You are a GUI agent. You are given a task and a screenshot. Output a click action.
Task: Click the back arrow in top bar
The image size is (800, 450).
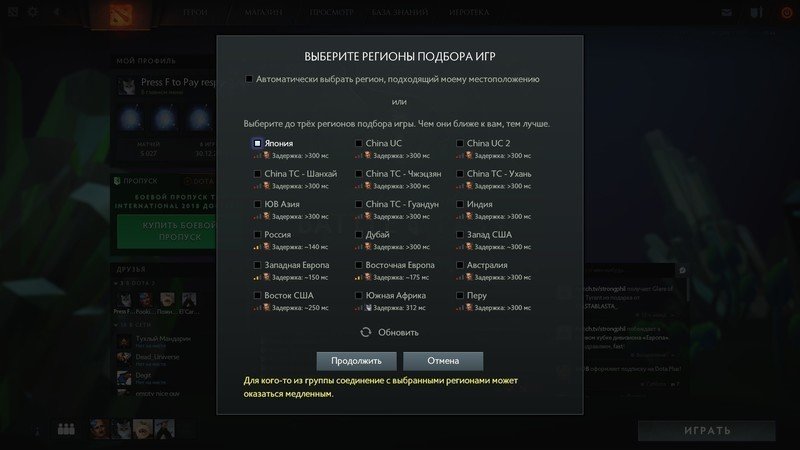(57, 12)
